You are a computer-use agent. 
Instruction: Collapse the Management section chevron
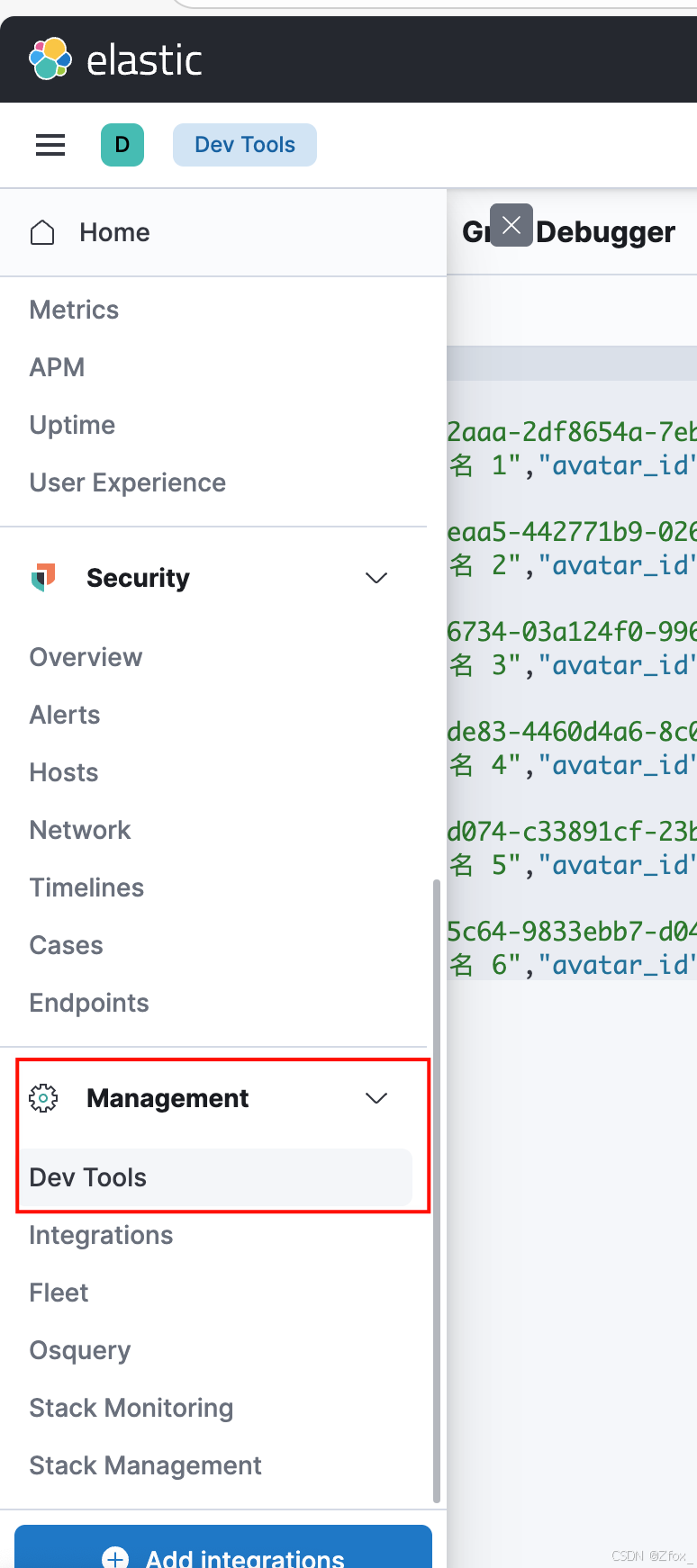click(x=376, y=1098)
